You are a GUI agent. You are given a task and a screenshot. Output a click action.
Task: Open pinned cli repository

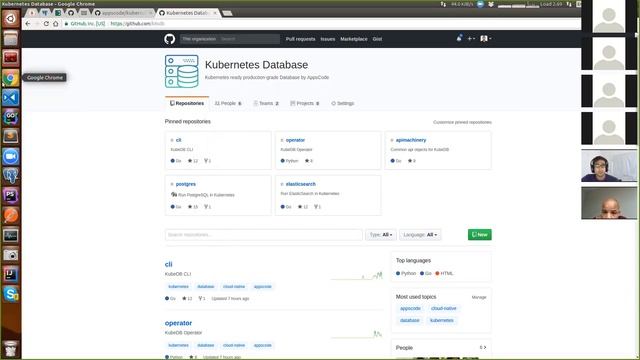(x=178, y=140)
